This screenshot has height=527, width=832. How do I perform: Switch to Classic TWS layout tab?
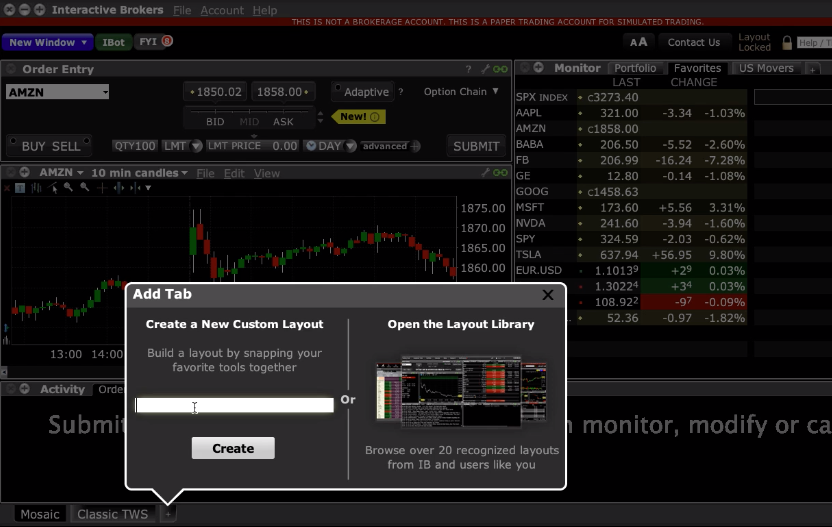pyautogui.click(x=112, y=514)
